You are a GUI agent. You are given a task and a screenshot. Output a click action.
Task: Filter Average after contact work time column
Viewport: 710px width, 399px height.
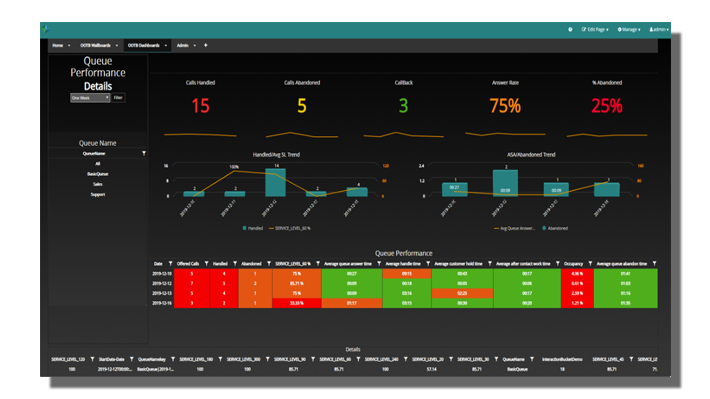click(x=558, y=264)
